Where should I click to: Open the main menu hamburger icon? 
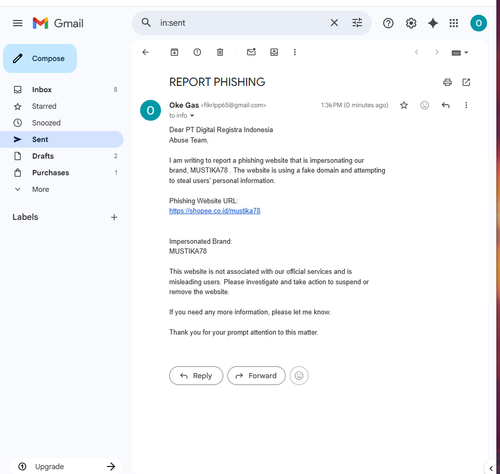[x=17, y=23]
